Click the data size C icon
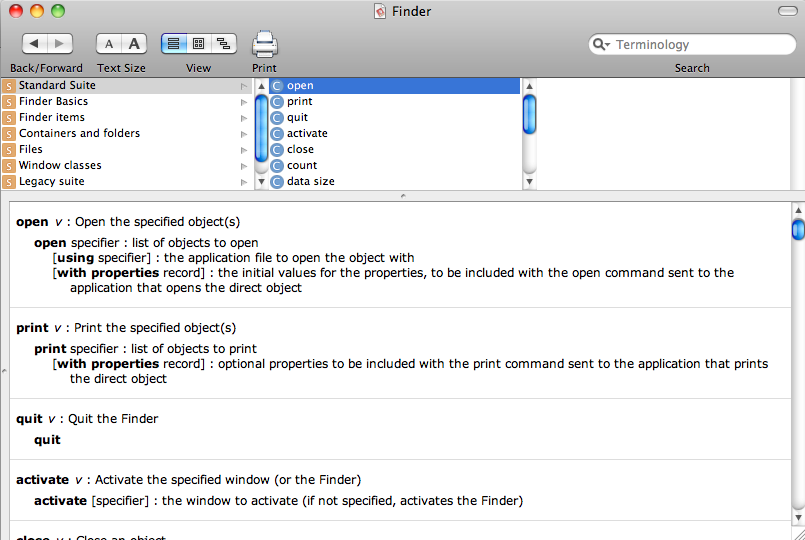 point(277,182)
